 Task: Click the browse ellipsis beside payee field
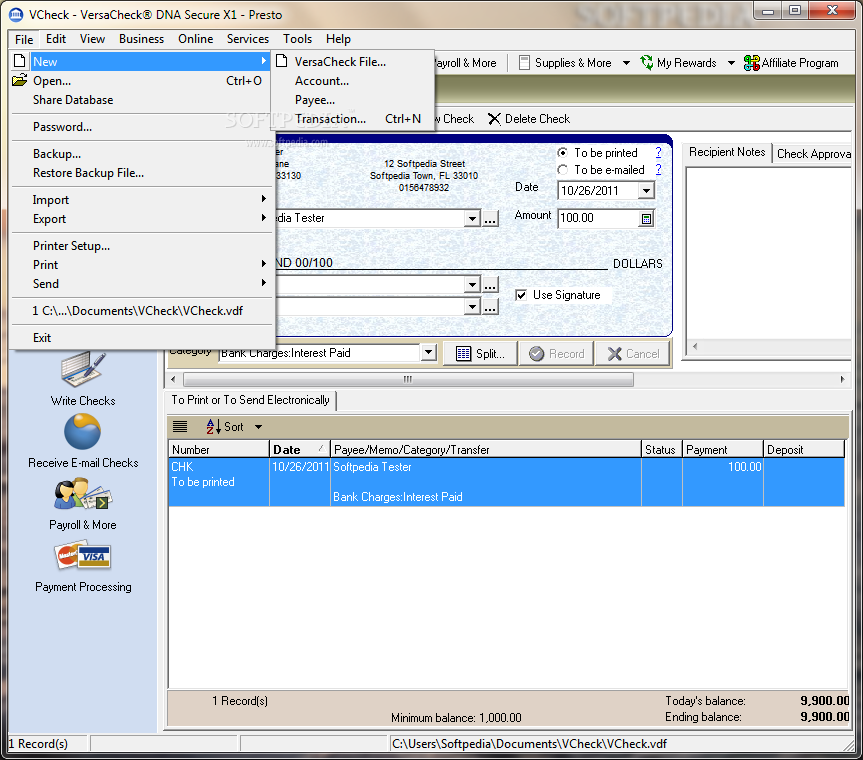click(490, 219)
